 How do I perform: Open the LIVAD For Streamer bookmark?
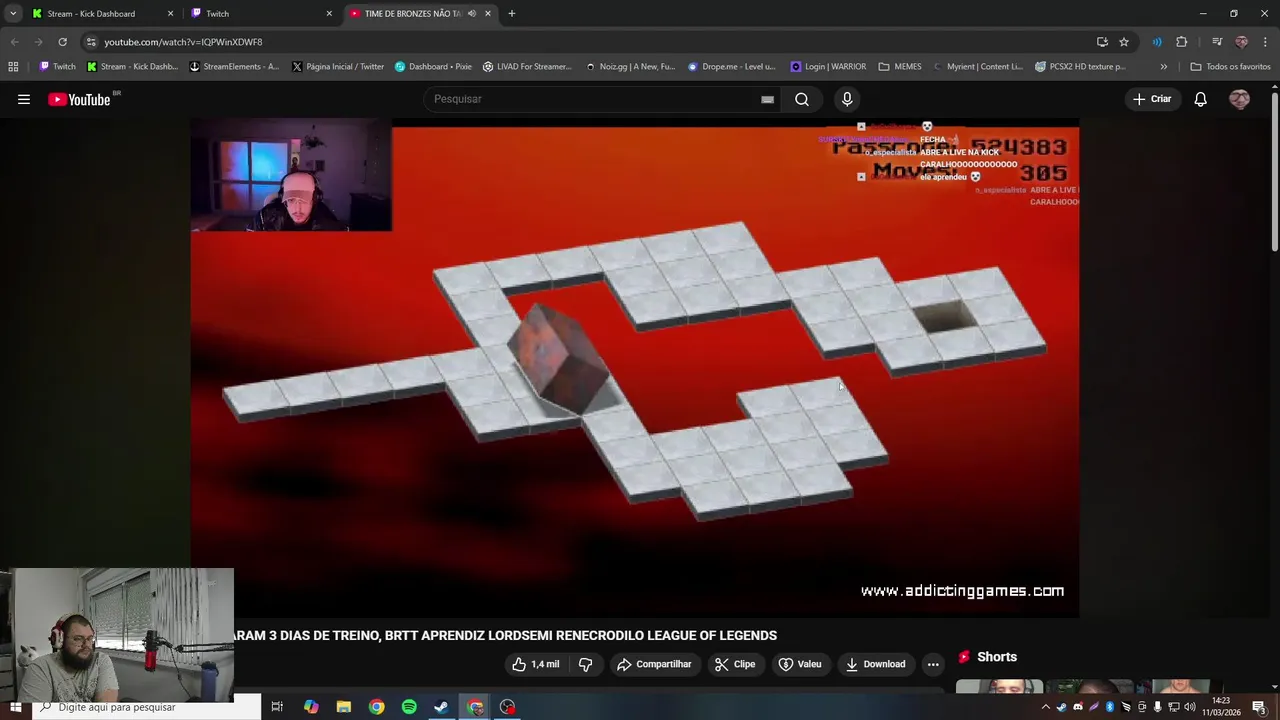tap(527, 67)
